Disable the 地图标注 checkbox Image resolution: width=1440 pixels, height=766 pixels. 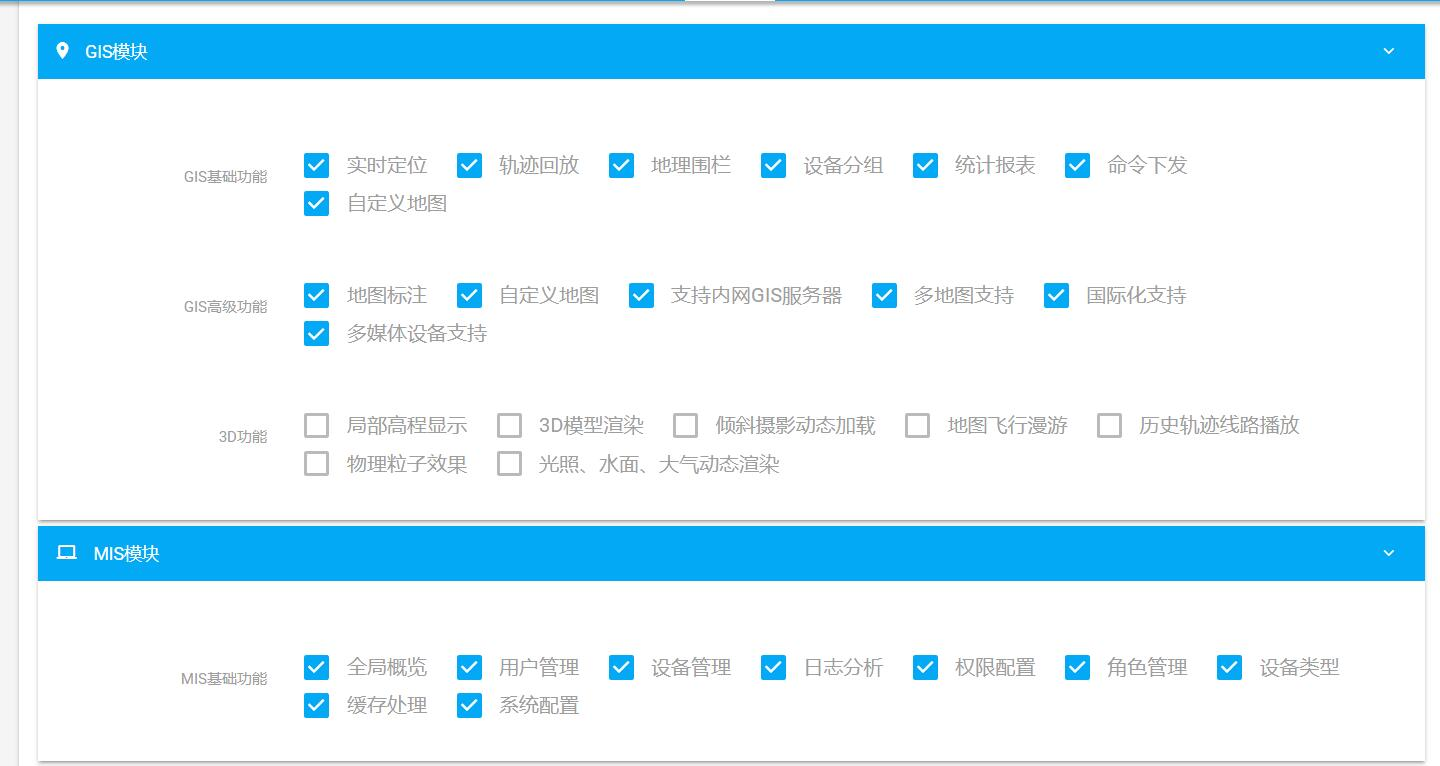(x=317, y=295)
